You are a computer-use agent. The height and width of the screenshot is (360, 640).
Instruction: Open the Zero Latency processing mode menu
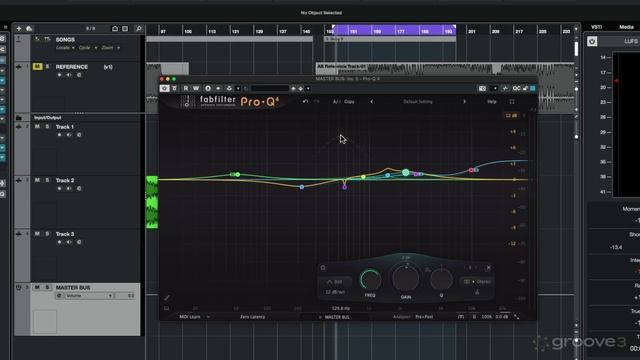[x=252, y=317]
